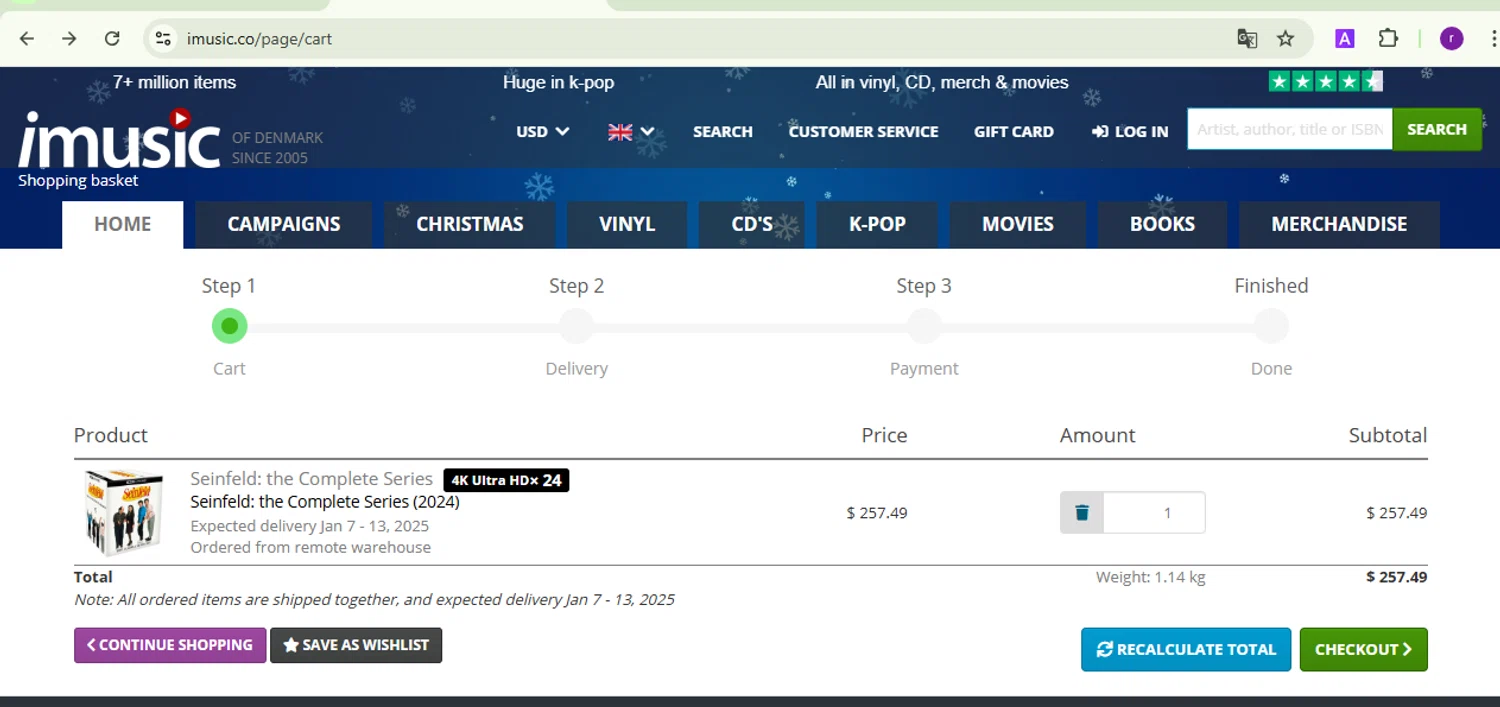The height and width of the screenshot is (707, 1500).
Task: Click the RECALCULATE TOTAL button
Action: (x=1186, y=649)
